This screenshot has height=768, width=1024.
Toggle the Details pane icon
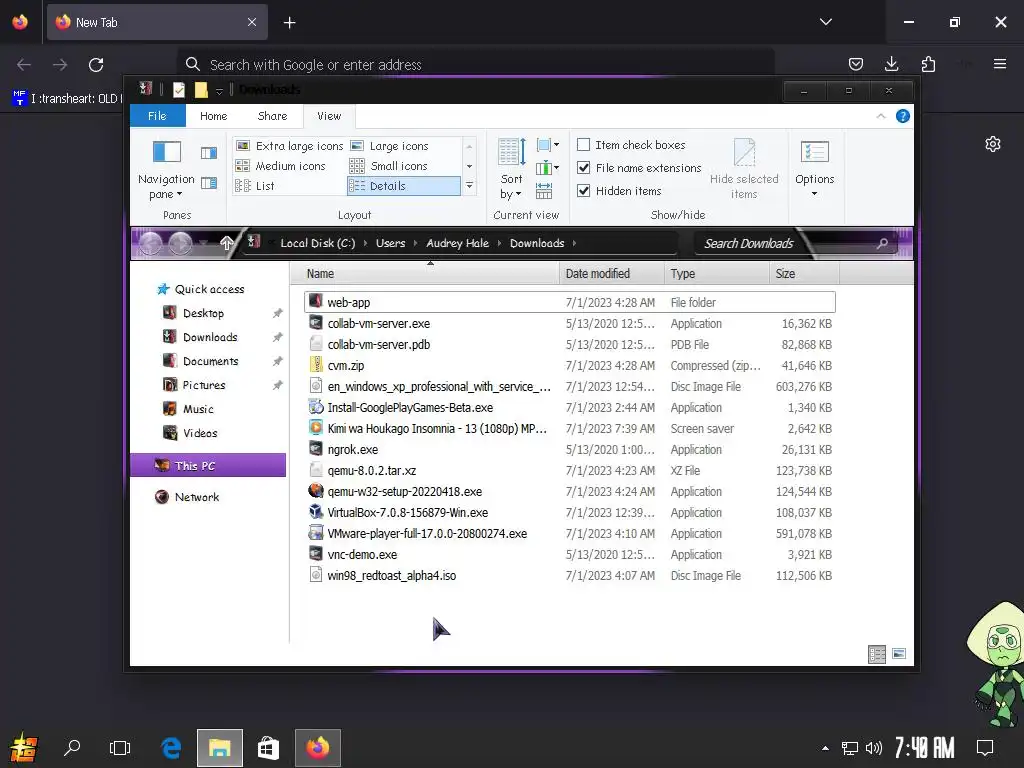209,183
